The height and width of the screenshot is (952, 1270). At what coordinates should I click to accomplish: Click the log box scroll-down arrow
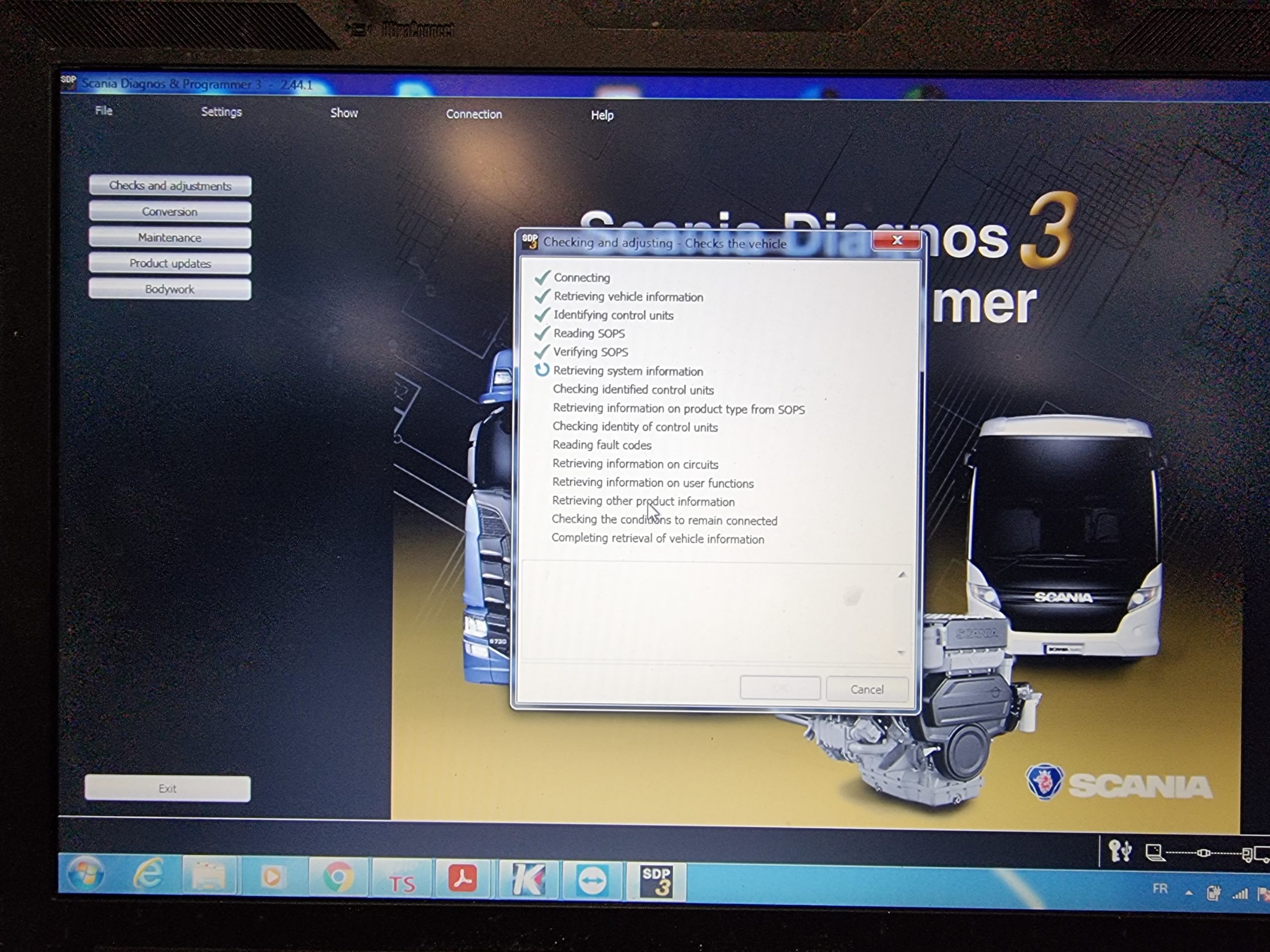point(901,653)
